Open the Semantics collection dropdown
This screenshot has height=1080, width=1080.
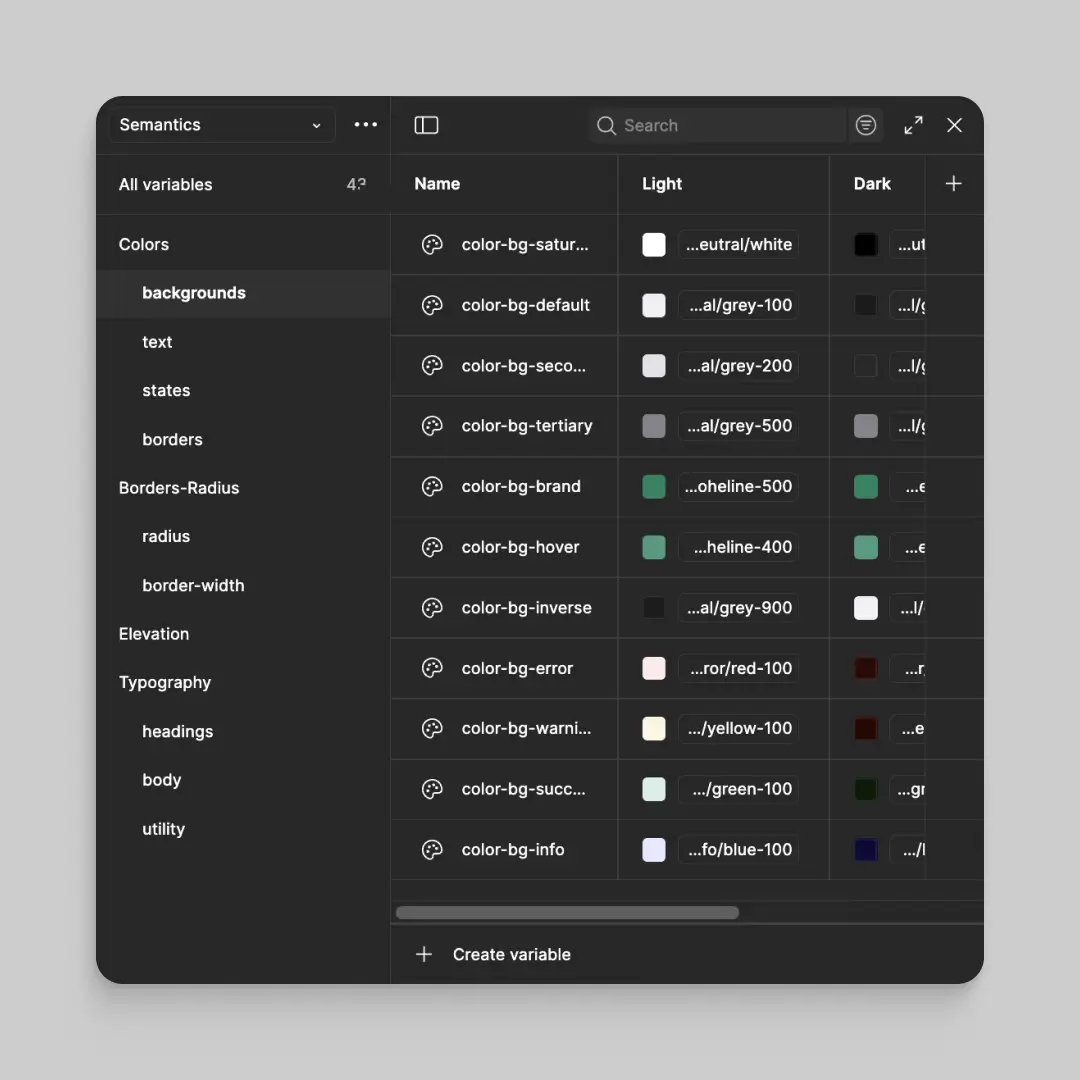(x=220, y=125)
